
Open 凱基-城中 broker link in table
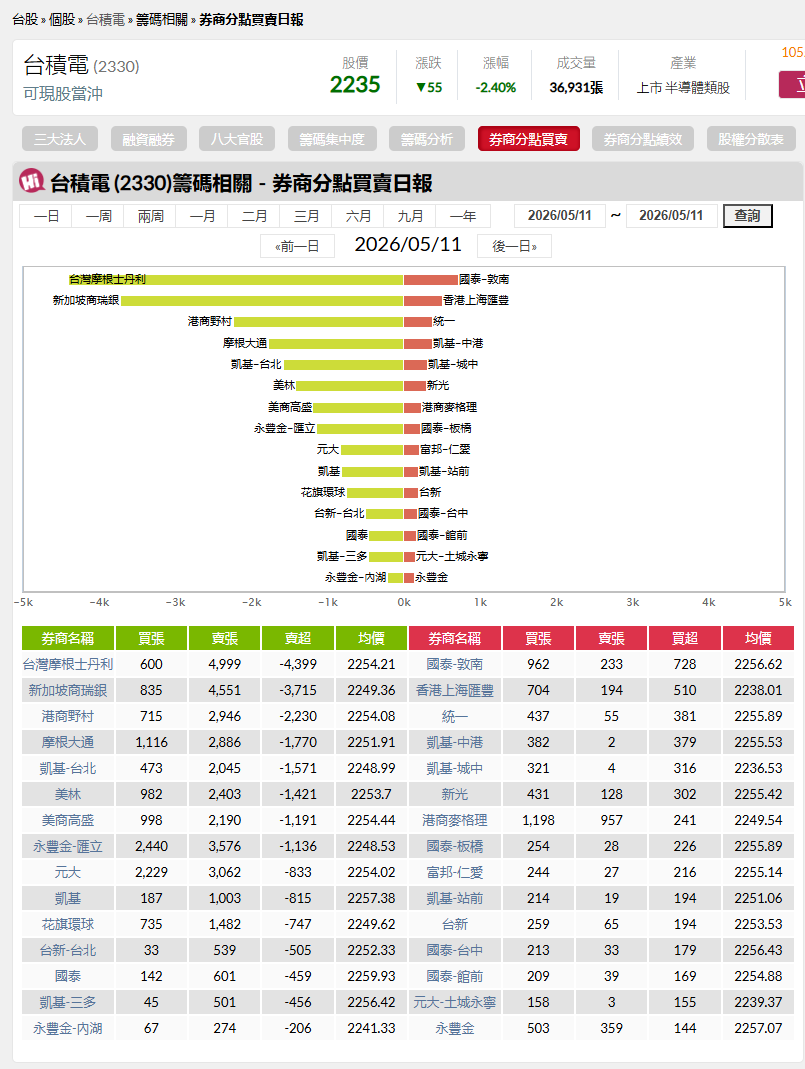455,768
